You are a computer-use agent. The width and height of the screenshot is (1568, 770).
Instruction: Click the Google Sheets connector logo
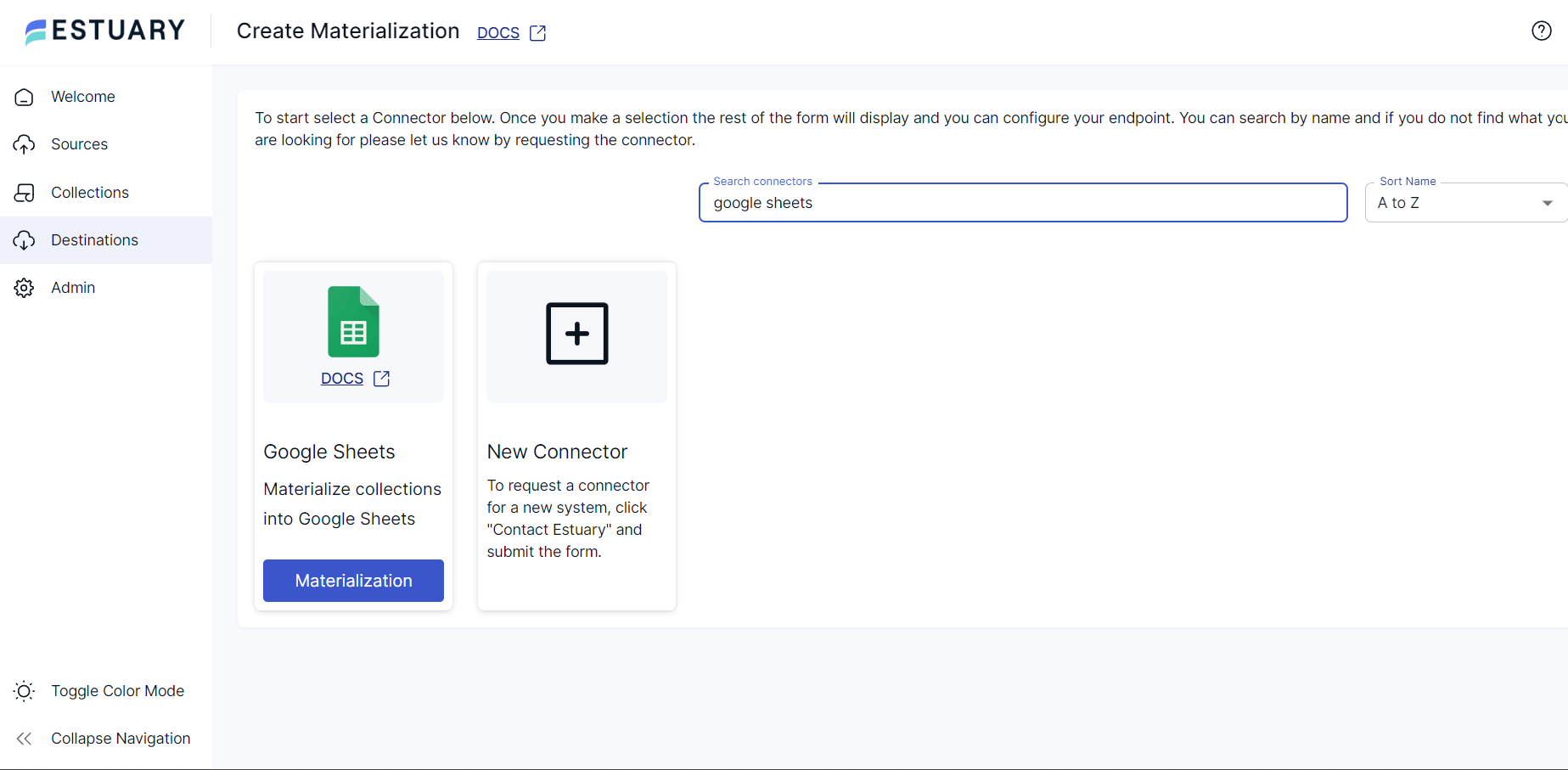click(353, 322)
